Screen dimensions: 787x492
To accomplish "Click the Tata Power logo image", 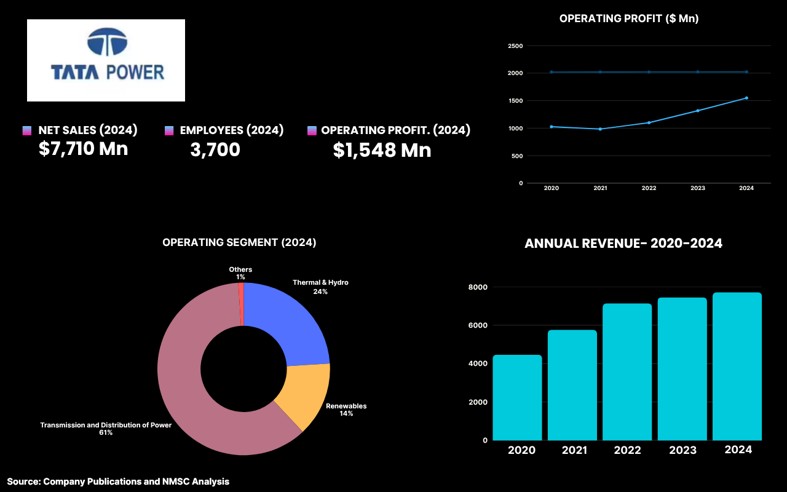I will click(x=106, y=60).
